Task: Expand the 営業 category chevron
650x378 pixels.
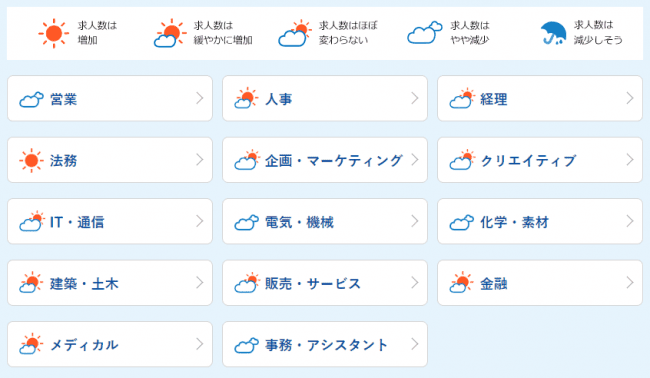Action: 200,98
